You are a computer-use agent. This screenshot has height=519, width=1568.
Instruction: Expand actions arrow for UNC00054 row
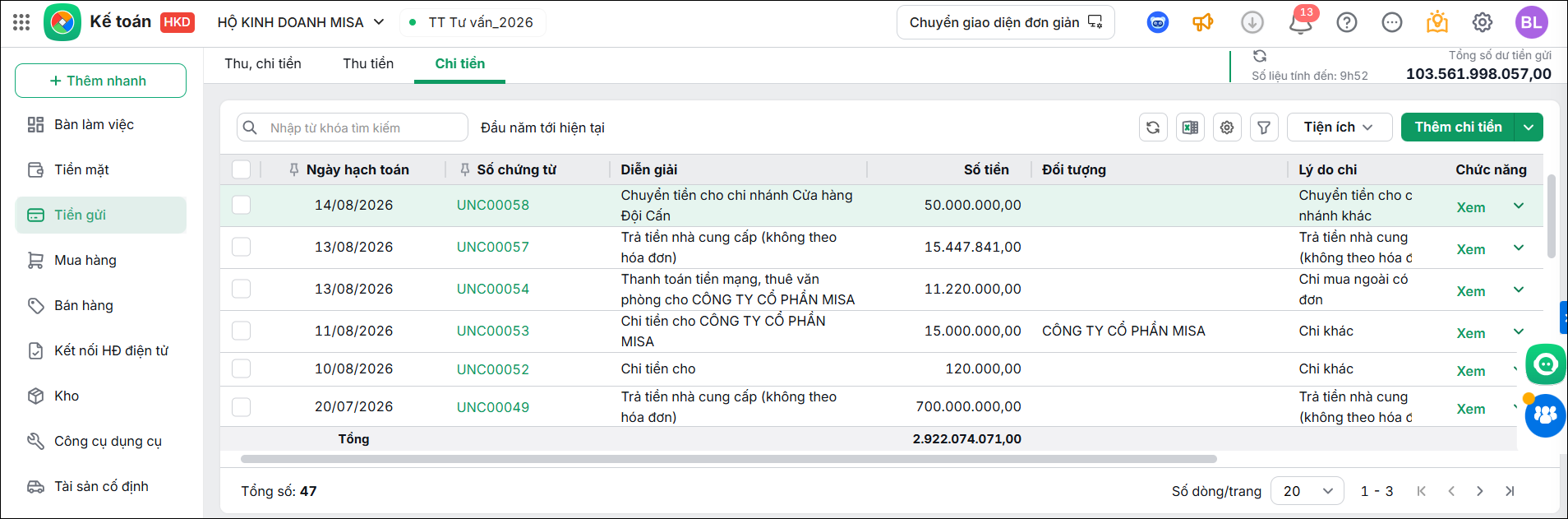pos(1519,290)
